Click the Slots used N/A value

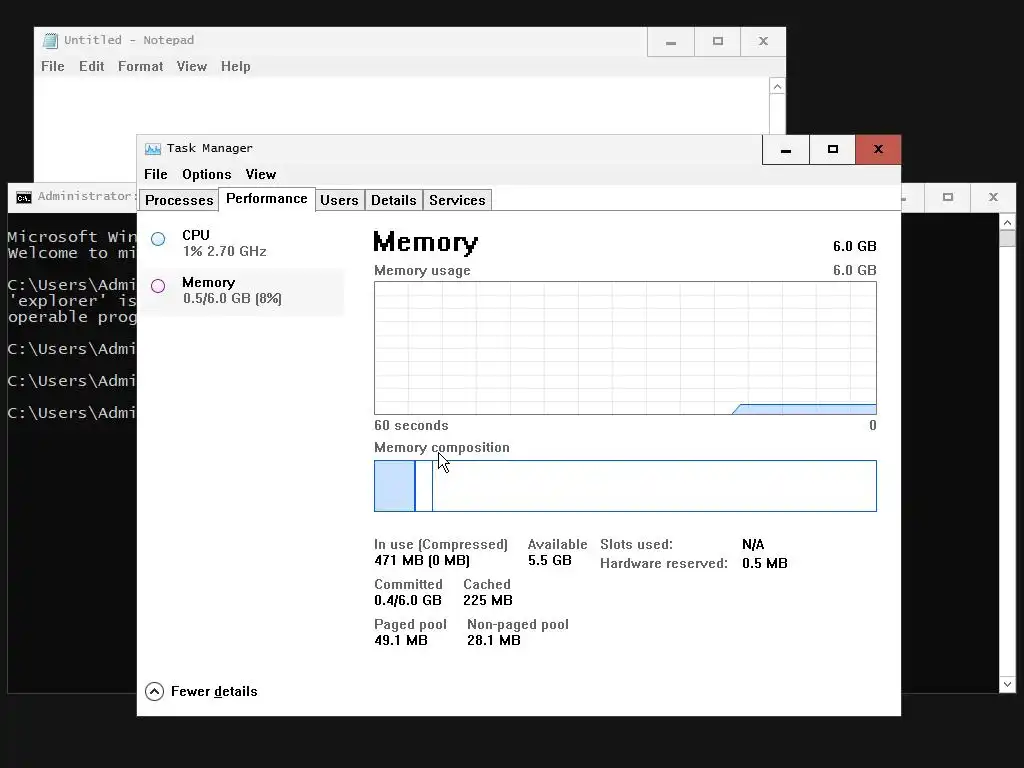pos(753,544)
